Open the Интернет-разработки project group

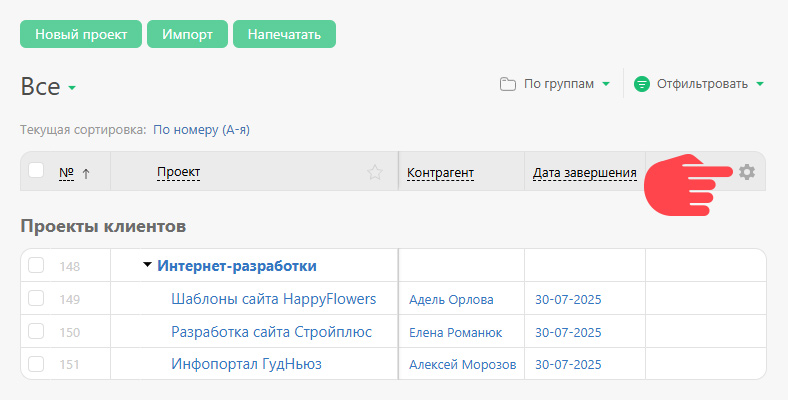click(x=237, y=265)
